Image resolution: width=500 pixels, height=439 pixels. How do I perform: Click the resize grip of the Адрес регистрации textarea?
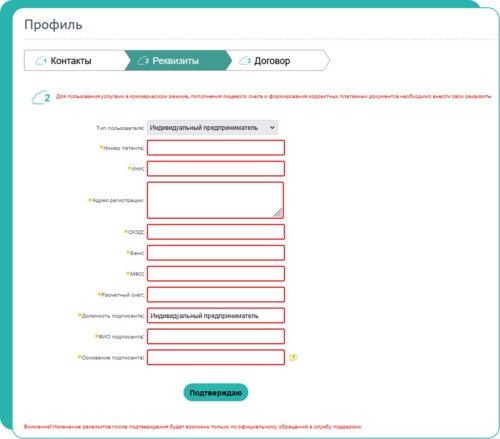tap(278, 213)
